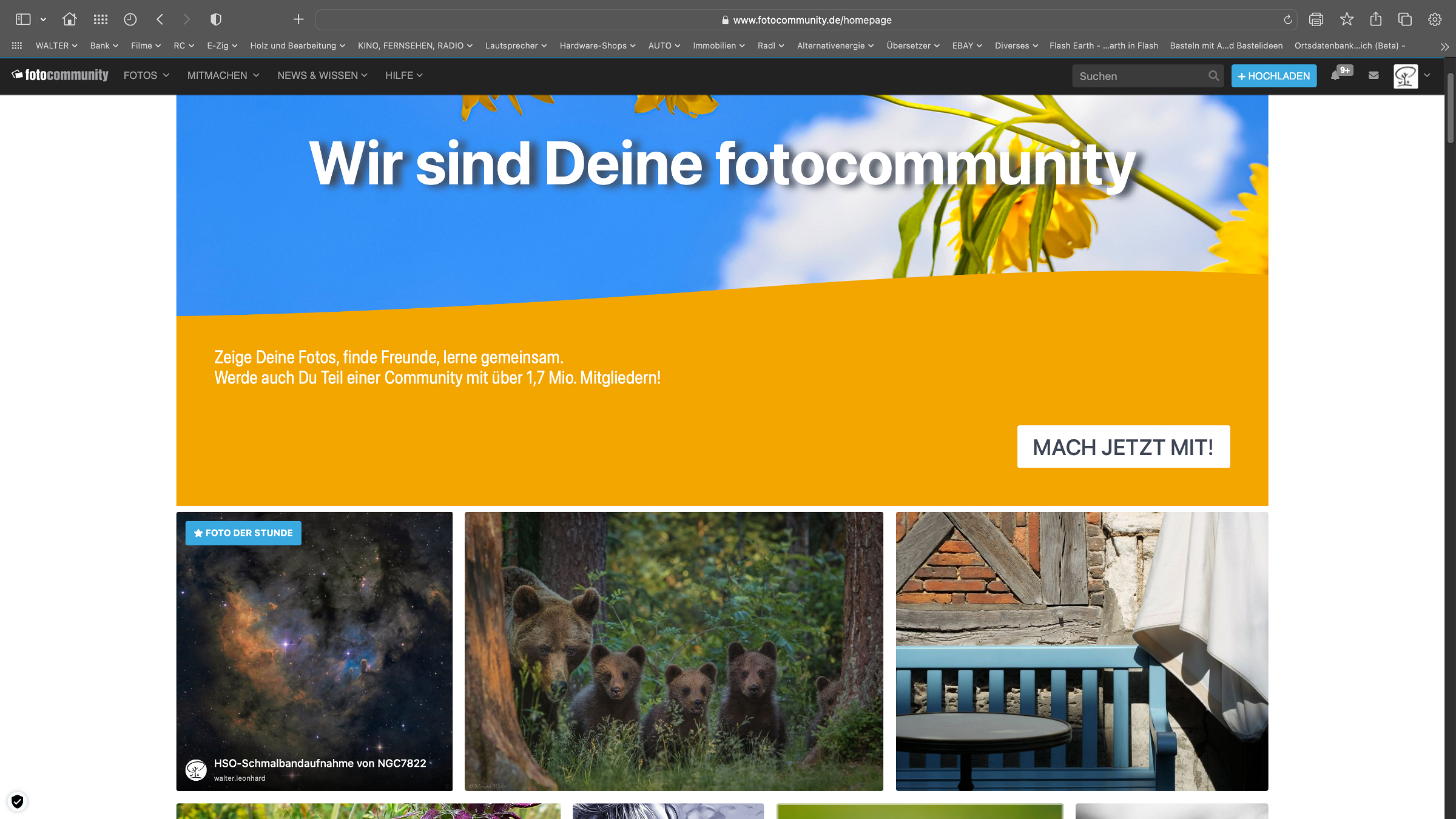Viewport: 1456px width, 819px height.
Task: Click the privacy shield icon in toolbar
Action: point(215,19)
